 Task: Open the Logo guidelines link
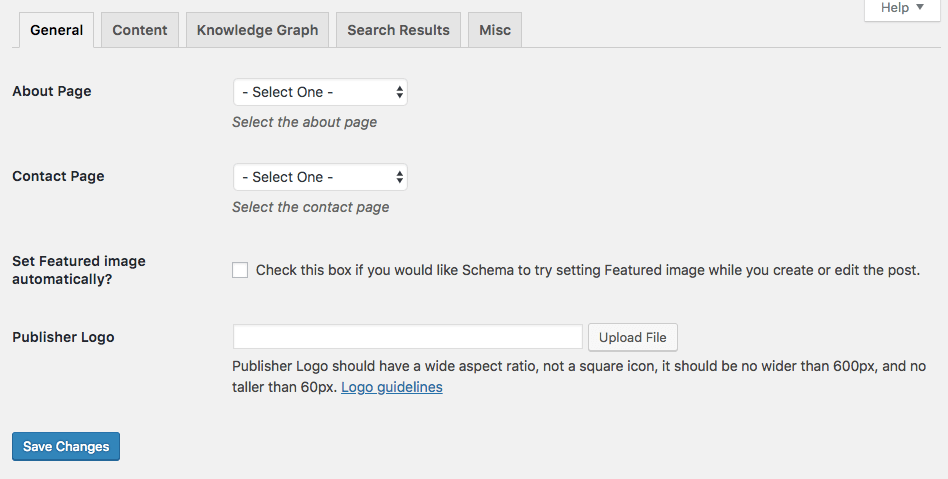coord(391,387)
